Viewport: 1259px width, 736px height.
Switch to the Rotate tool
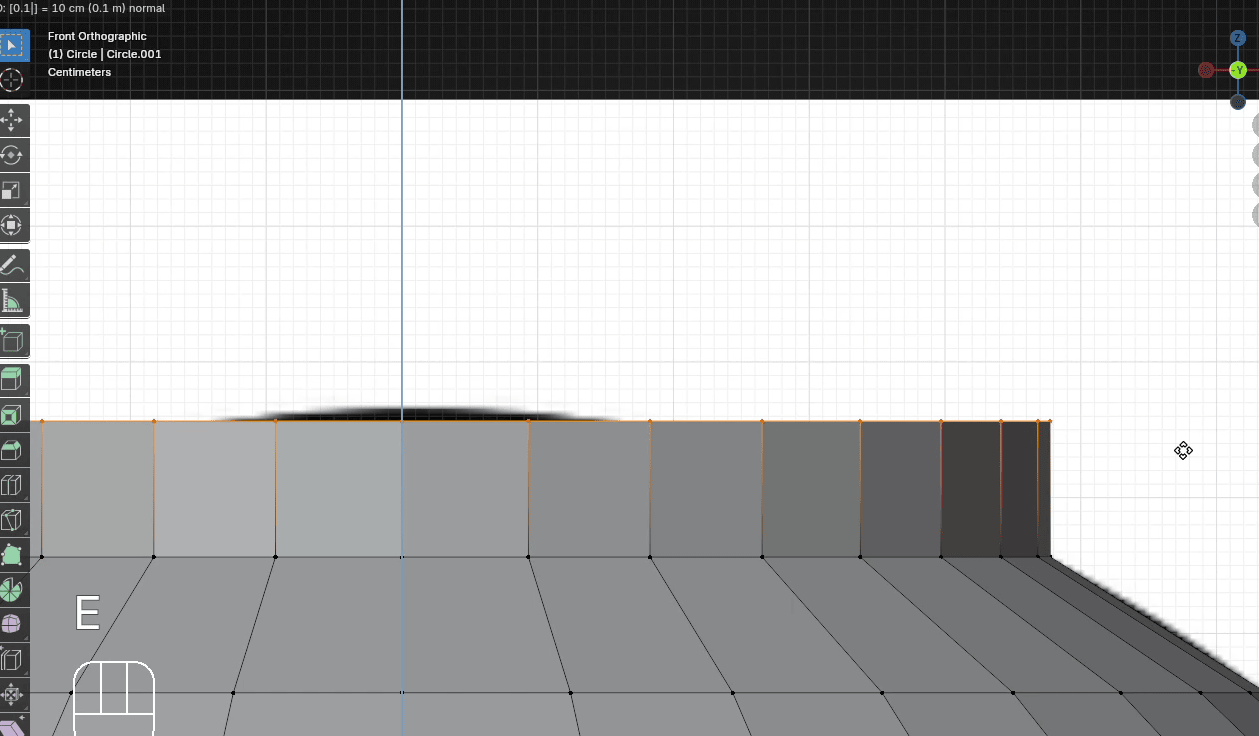click(x=12, y=155)
